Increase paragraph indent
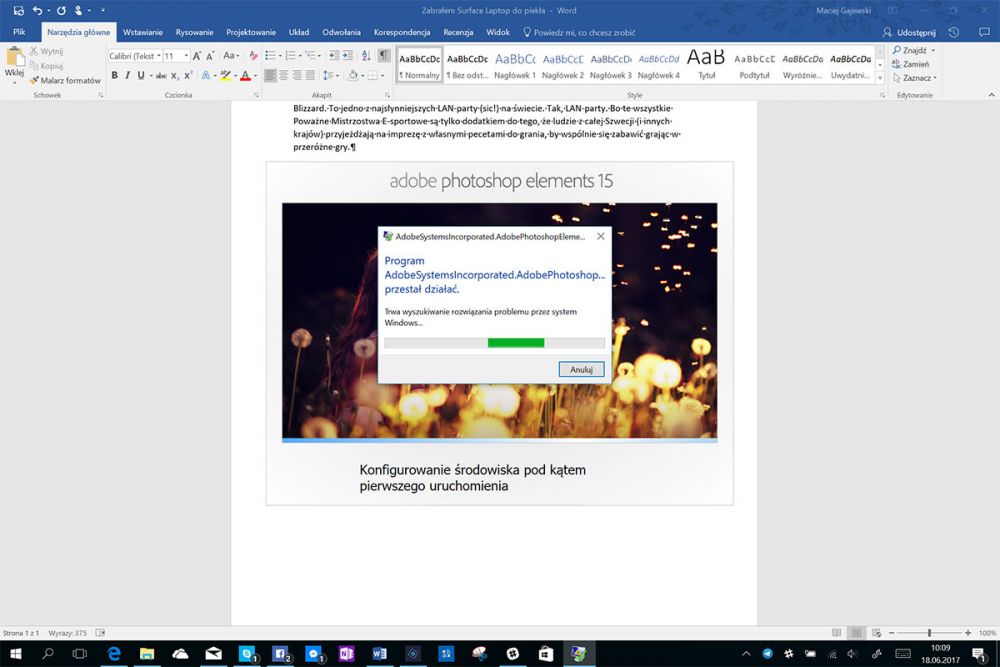1000x667 pixels. pos(348,56)
